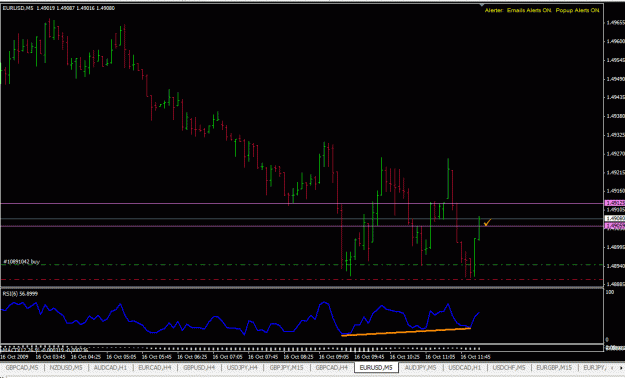
Task: Click the #10891042 buy order label
Action: 22,262
